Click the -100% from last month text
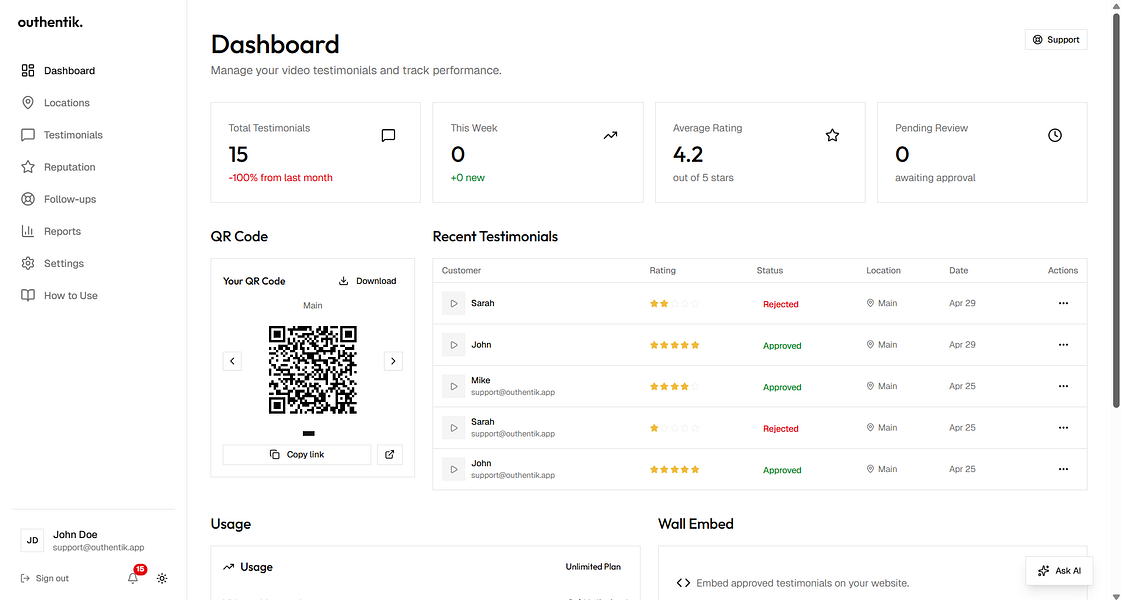Viewport: 1121px width, 600px height. [280, 177]
